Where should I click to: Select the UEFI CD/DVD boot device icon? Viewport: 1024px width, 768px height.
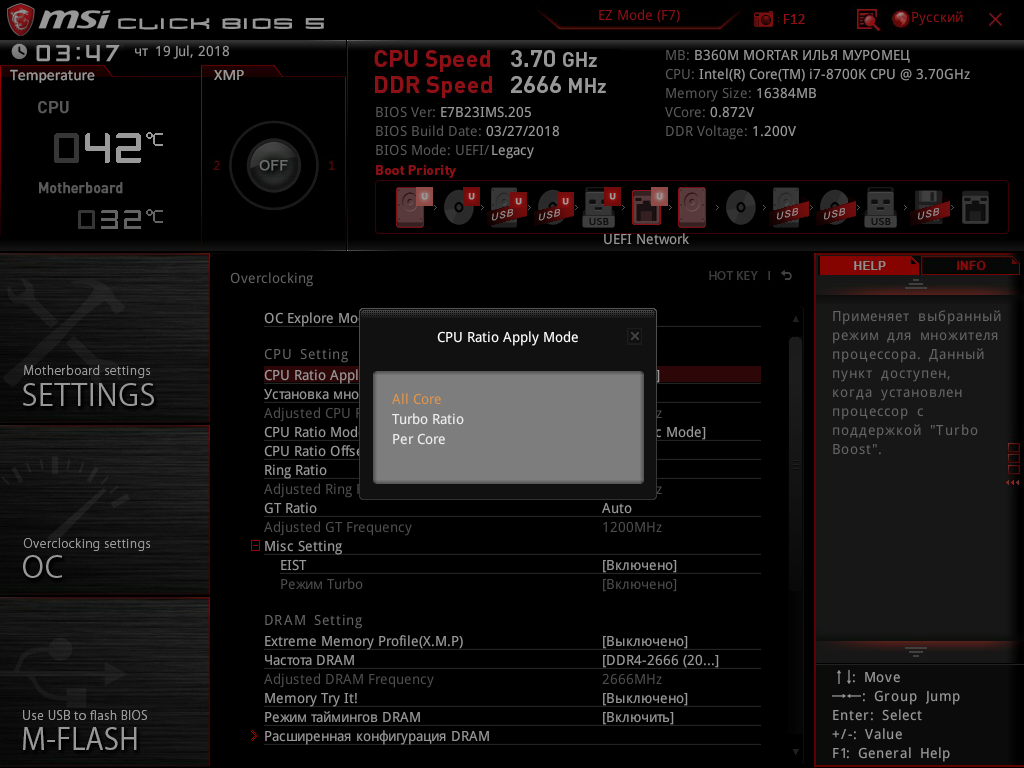460,207
